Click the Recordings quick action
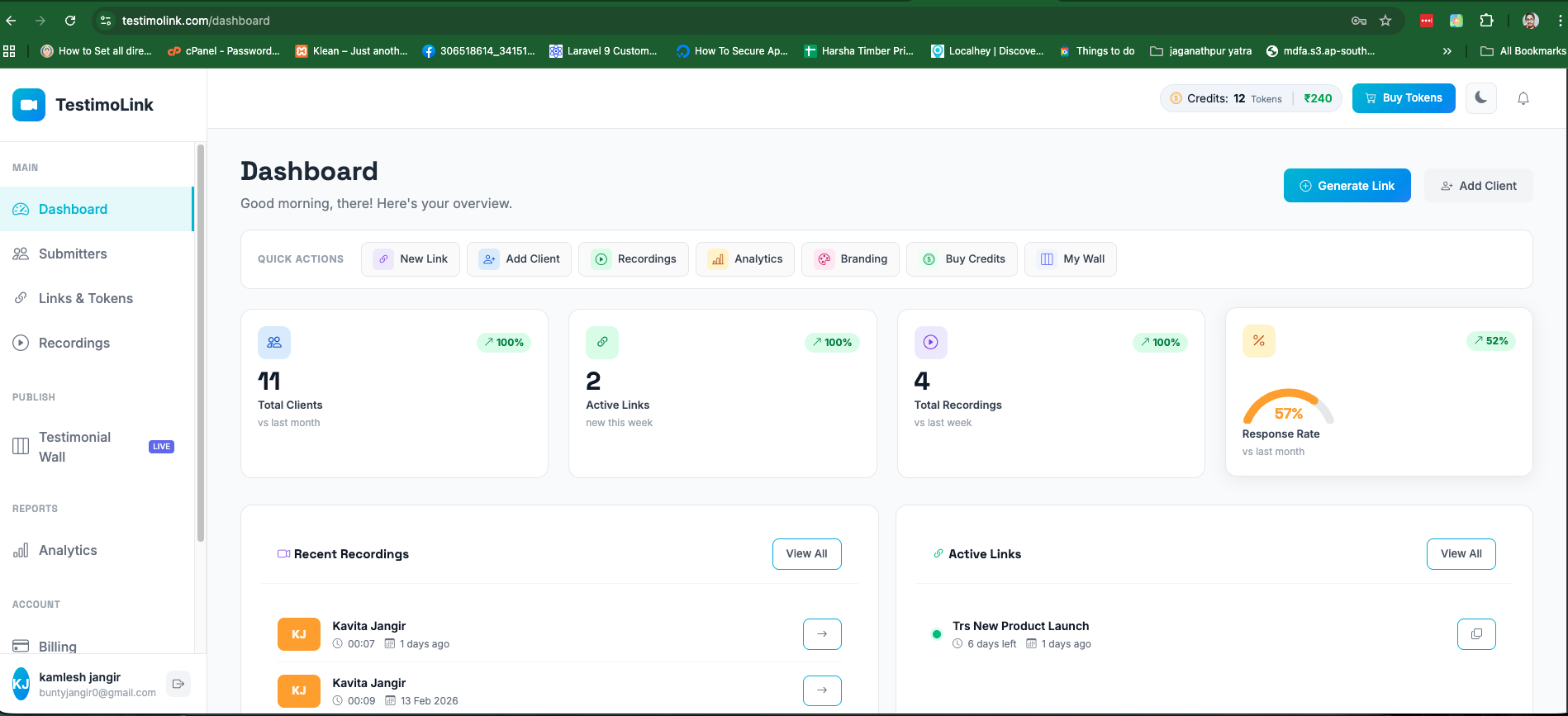 (x=634, y=259)
